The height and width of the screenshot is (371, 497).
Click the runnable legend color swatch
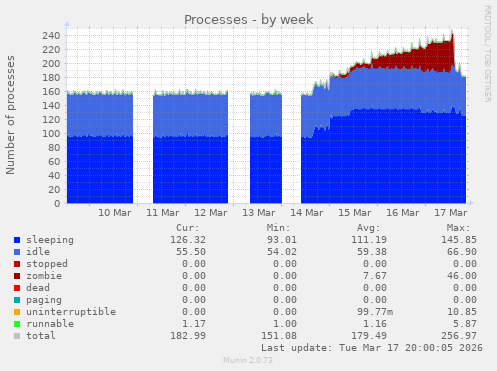coord(17,324)
